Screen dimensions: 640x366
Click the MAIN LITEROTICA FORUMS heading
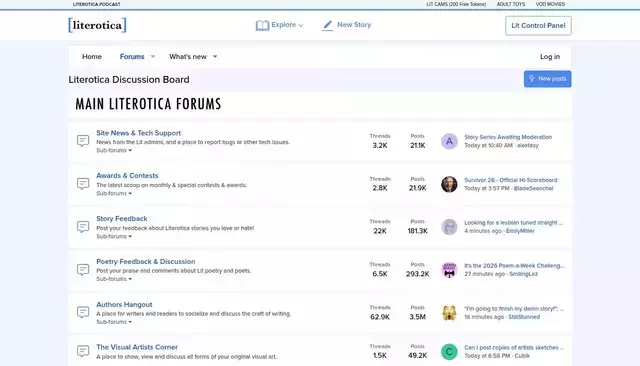coord(148,104)
